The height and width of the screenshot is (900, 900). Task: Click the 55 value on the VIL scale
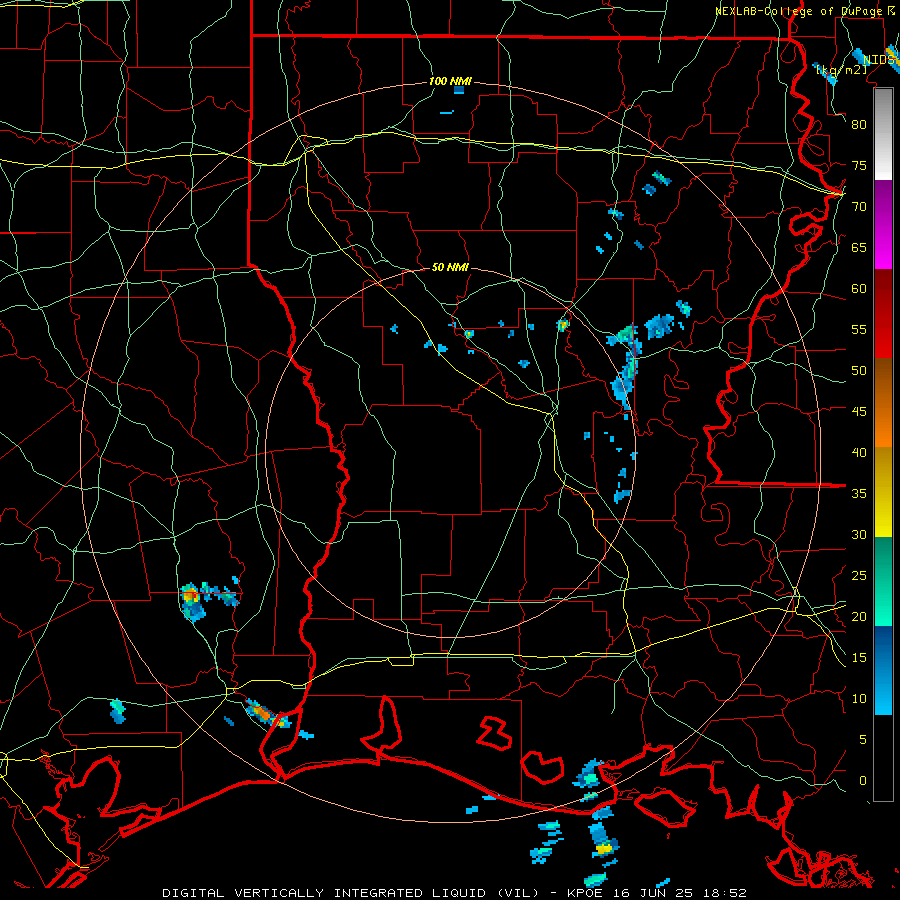859,329
